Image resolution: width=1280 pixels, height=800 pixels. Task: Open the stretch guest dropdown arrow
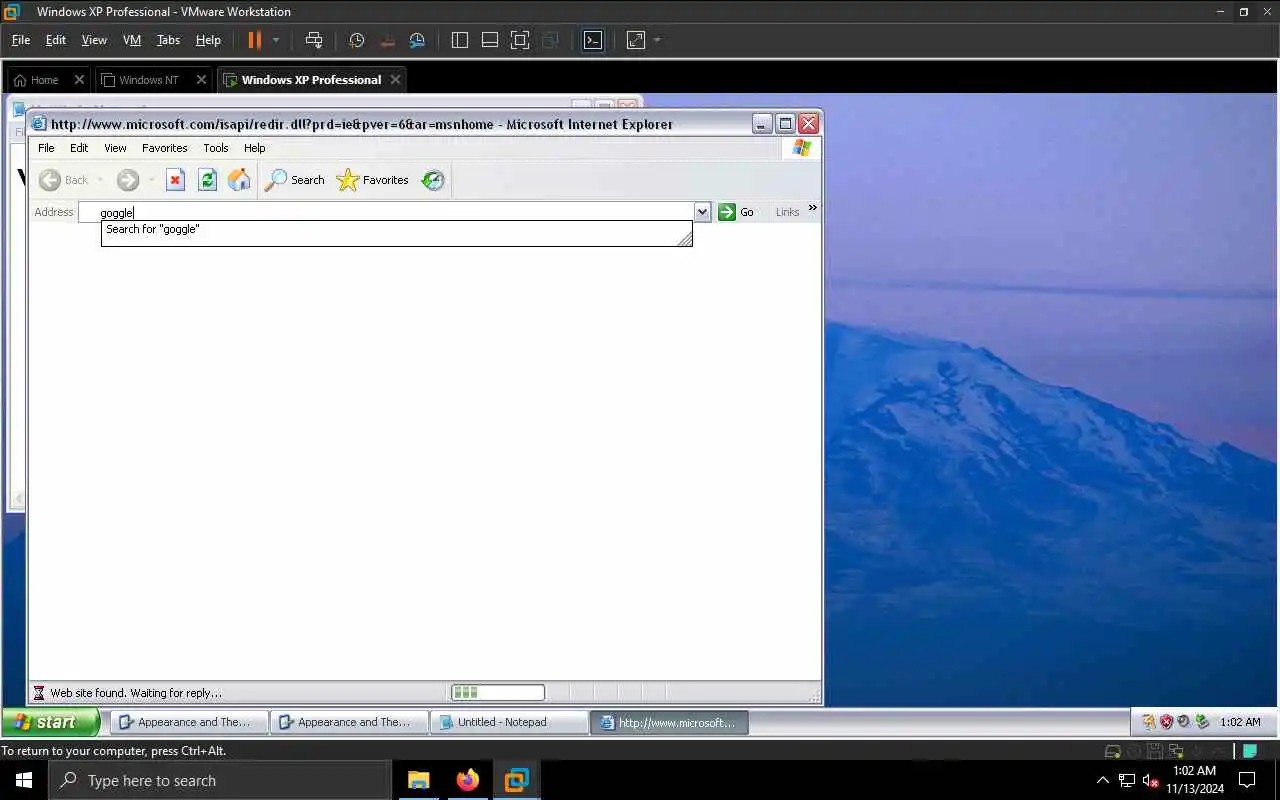[657, 40]
